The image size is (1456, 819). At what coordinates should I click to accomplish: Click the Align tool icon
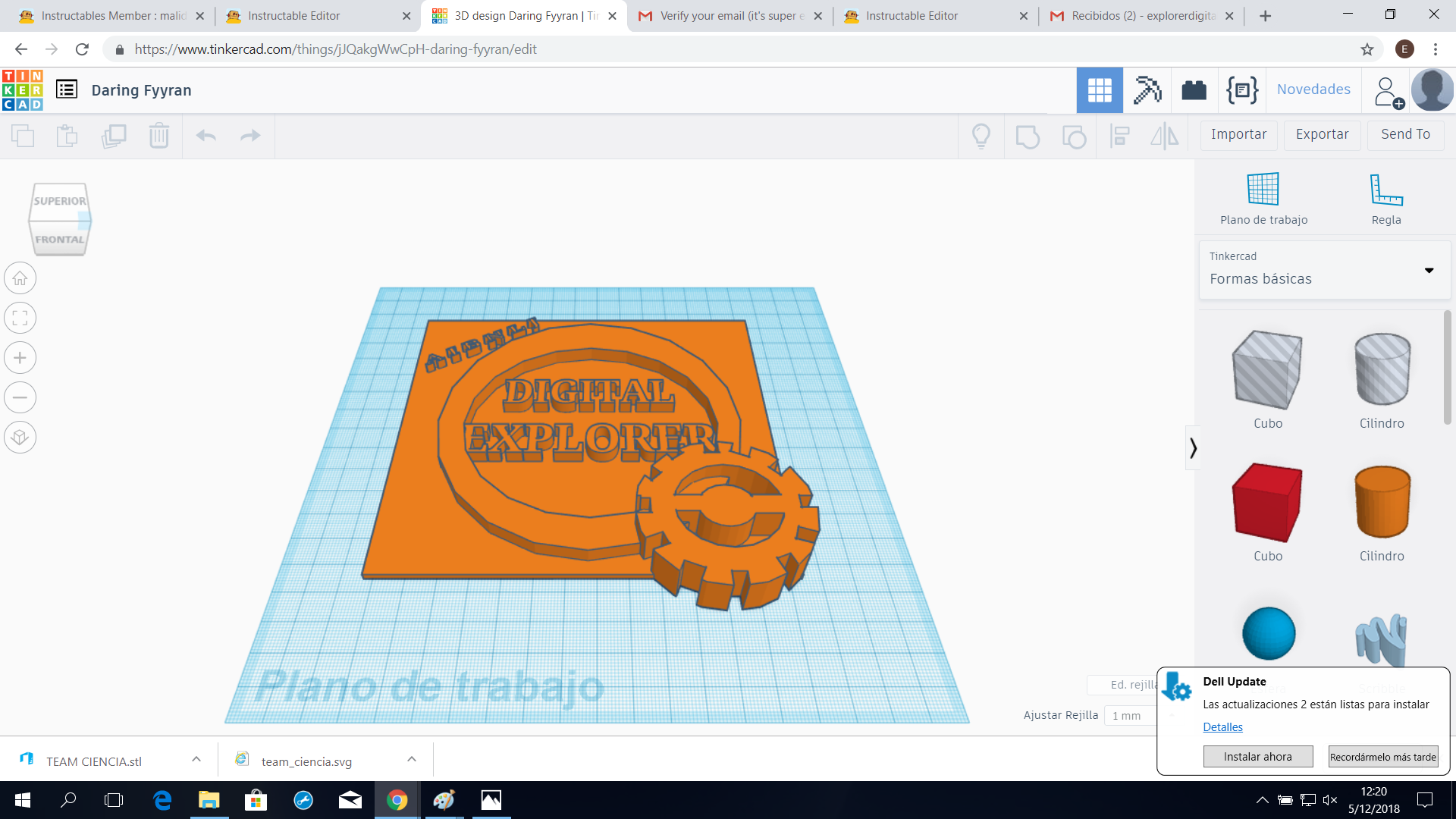point(1120,136)
